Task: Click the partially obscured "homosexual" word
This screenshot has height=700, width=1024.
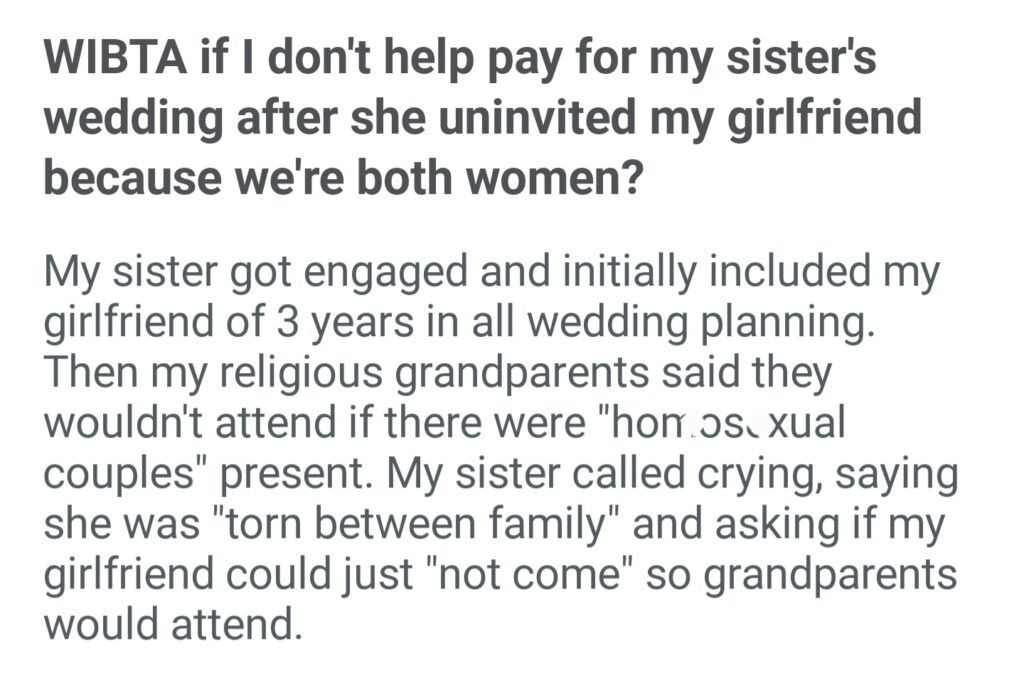Action: point(746,425)
